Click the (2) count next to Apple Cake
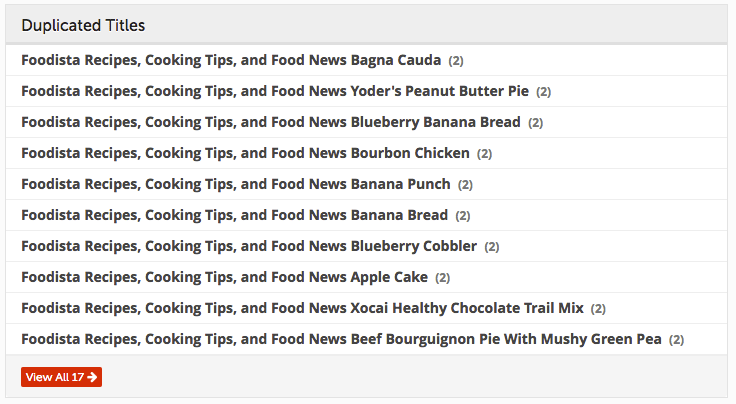Screen dimensions: 736x404 (x=443, y=278)
